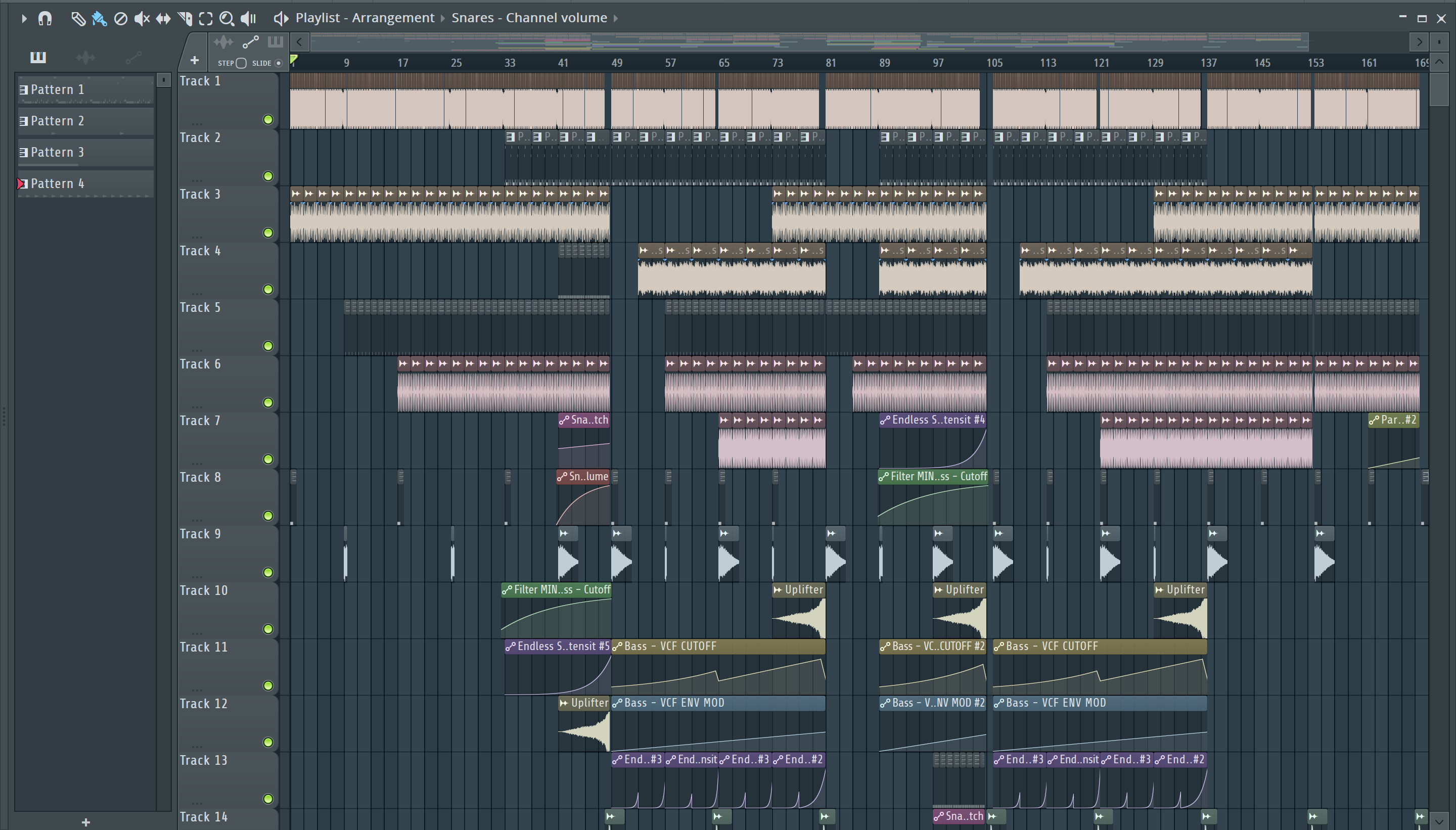Image resolution: width=1456 pixels, height=830 pixels.
Task: Open menu of Filter MIN..ss clip on Track 8
Action: 884,477
